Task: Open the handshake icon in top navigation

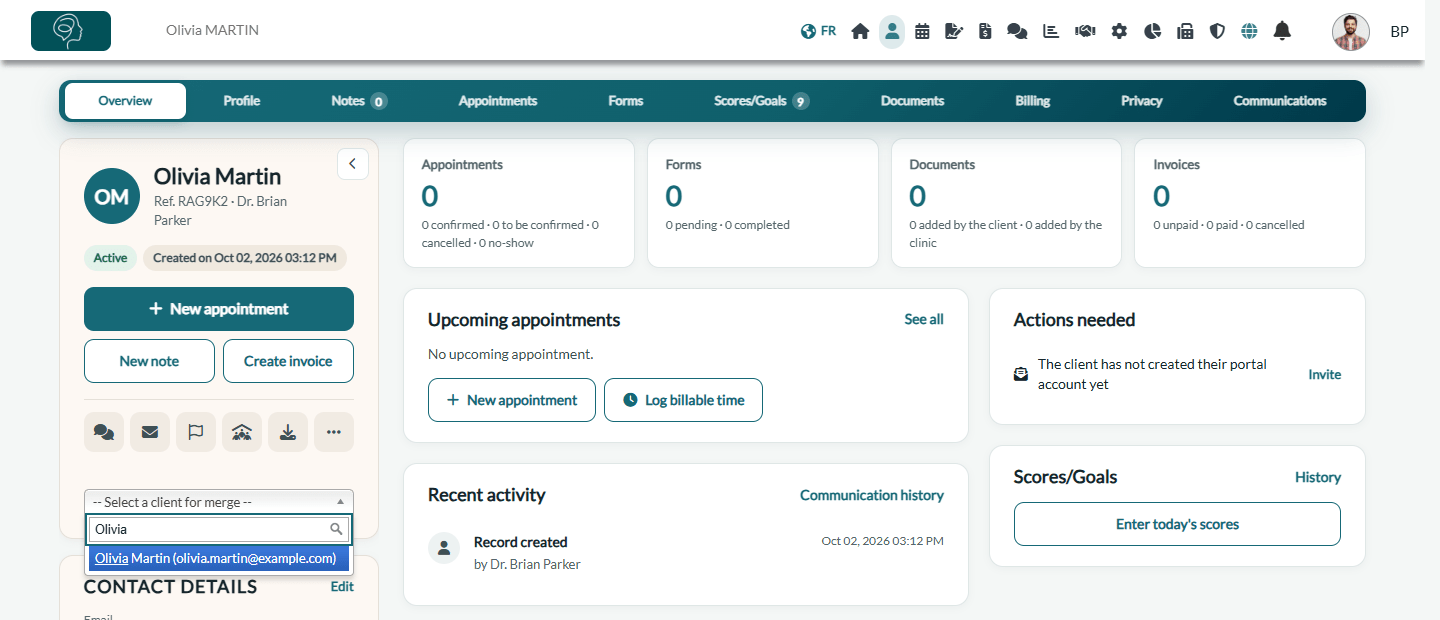Action: pyautogui.click(x=1085, y=31)
